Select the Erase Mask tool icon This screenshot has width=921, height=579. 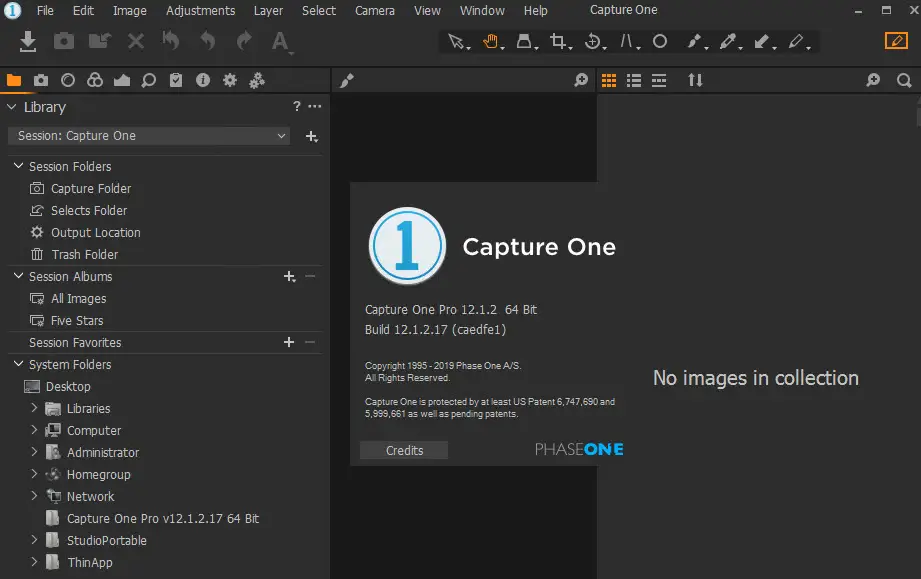click(x=797, y=42)
